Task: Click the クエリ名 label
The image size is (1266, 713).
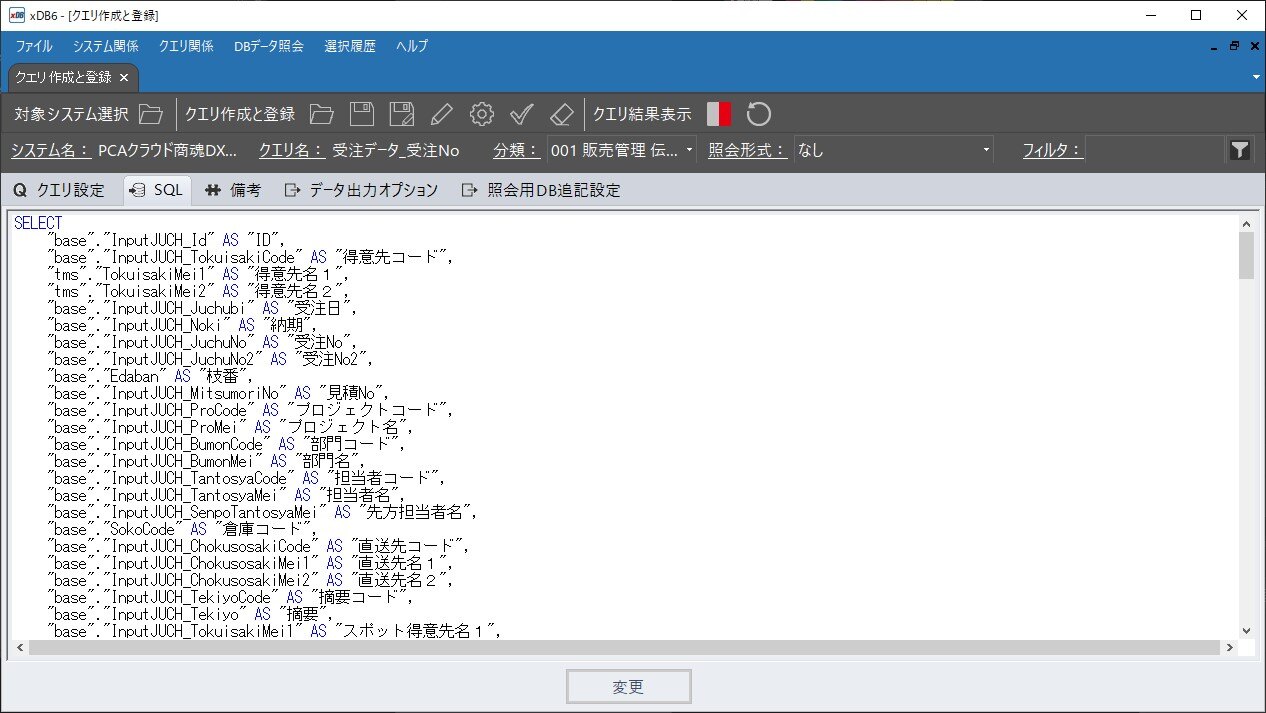Action: click(x=292, y=150)
